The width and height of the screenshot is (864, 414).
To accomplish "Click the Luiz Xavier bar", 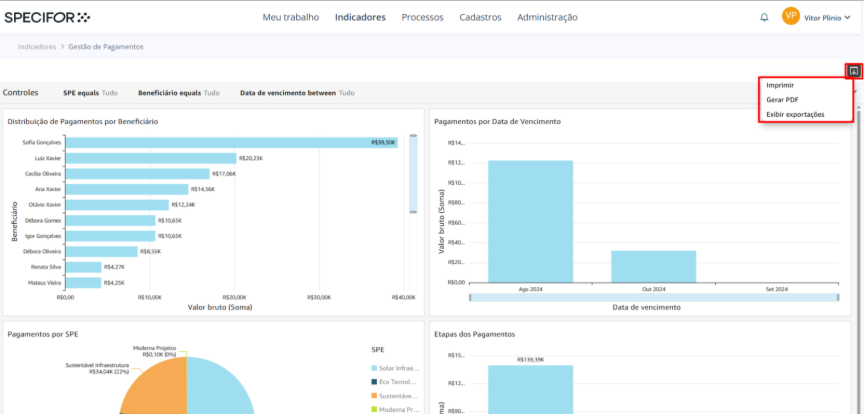I will coord(150,158).
